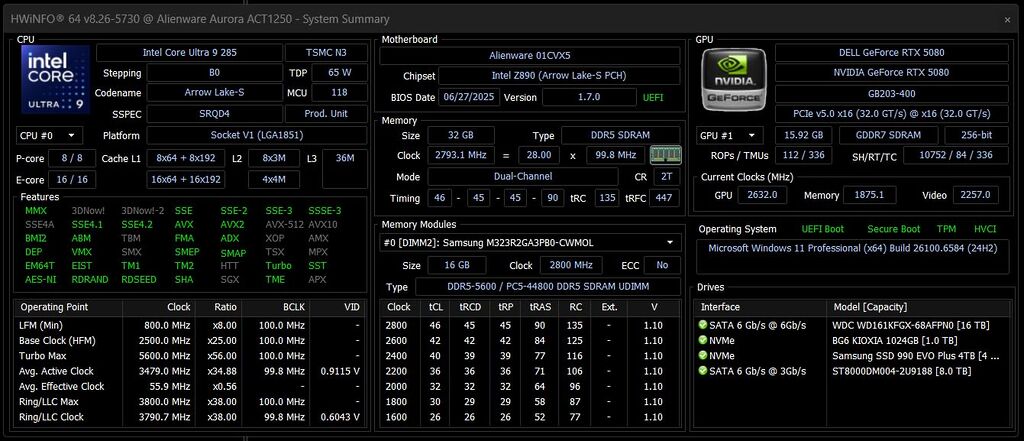Click the ECC No field
Image resolution: width=1024 pixels, height=441 pixels.
tap(662, 265)
